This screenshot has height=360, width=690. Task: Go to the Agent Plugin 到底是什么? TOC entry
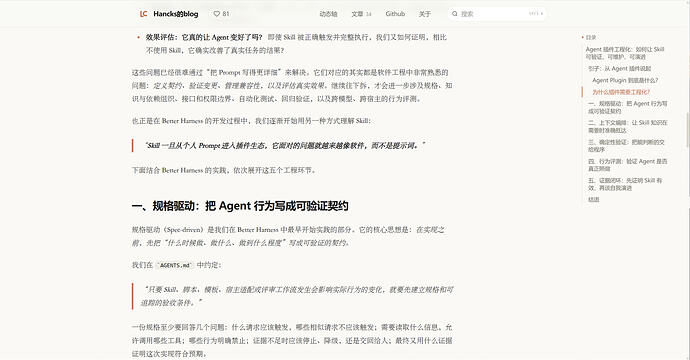625,81
